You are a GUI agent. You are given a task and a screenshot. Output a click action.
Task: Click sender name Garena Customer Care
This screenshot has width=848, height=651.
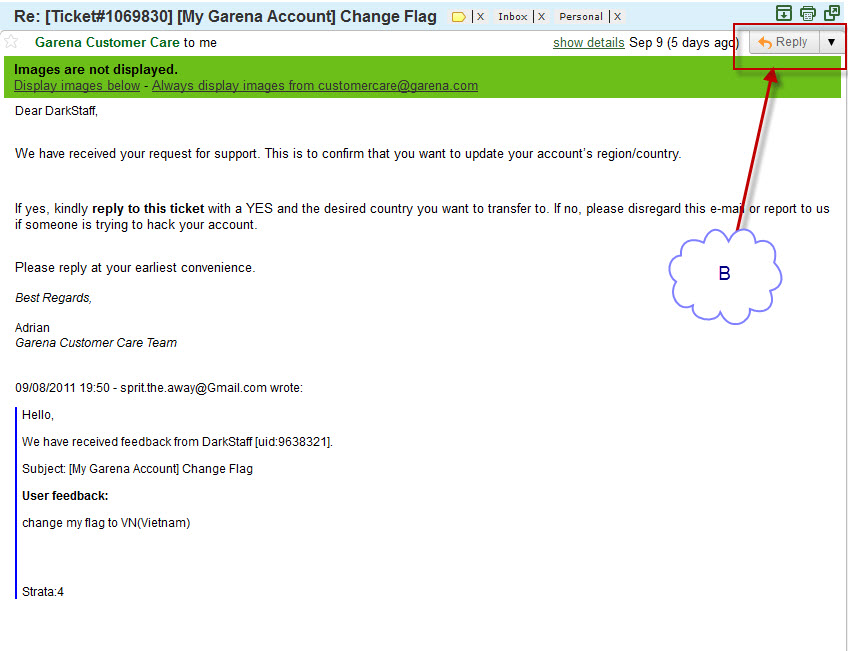point(107,42)
